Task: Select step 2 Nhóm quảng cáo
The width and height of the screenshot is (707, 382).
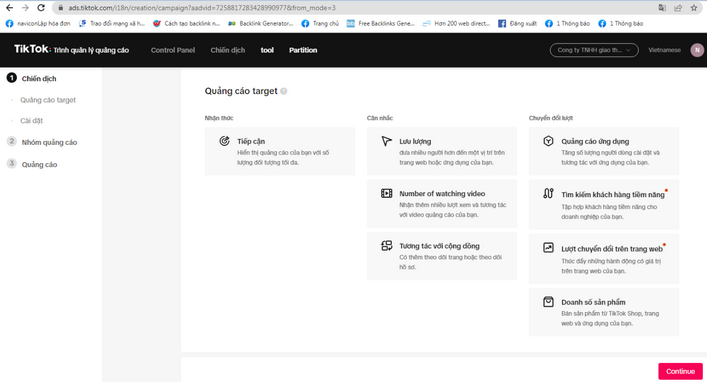Action: [x=42, y=142]
